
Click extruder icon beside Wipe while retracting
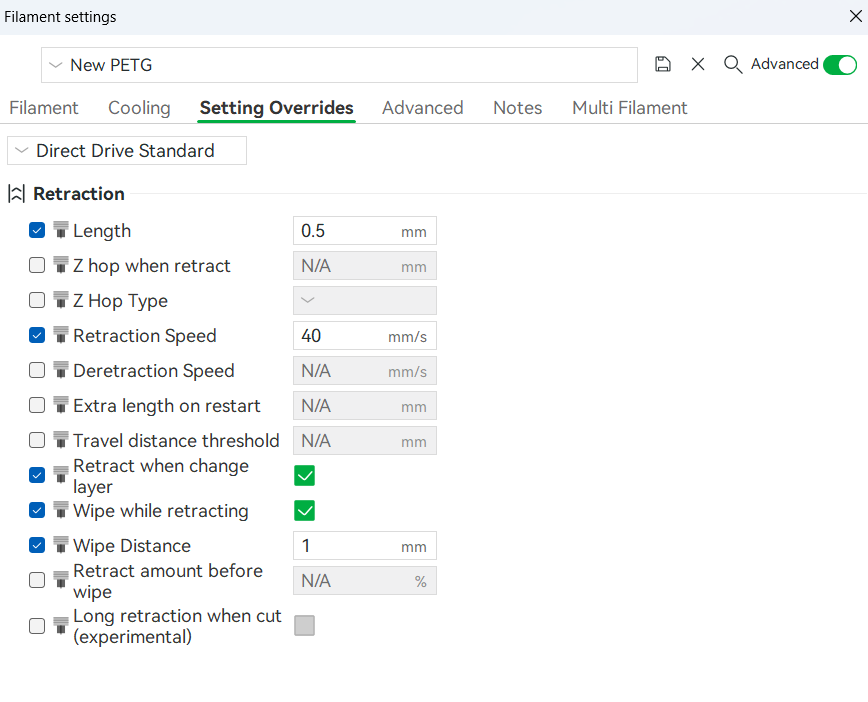(61, 510)
